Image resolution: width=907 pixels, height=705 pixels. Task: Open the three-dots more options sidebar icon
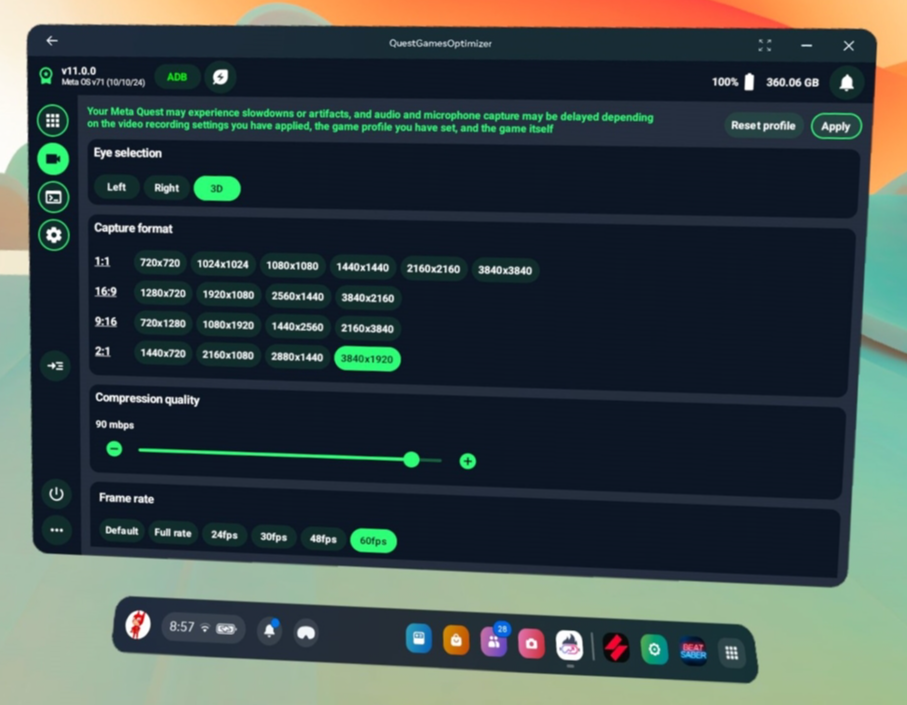pos(57,530)
